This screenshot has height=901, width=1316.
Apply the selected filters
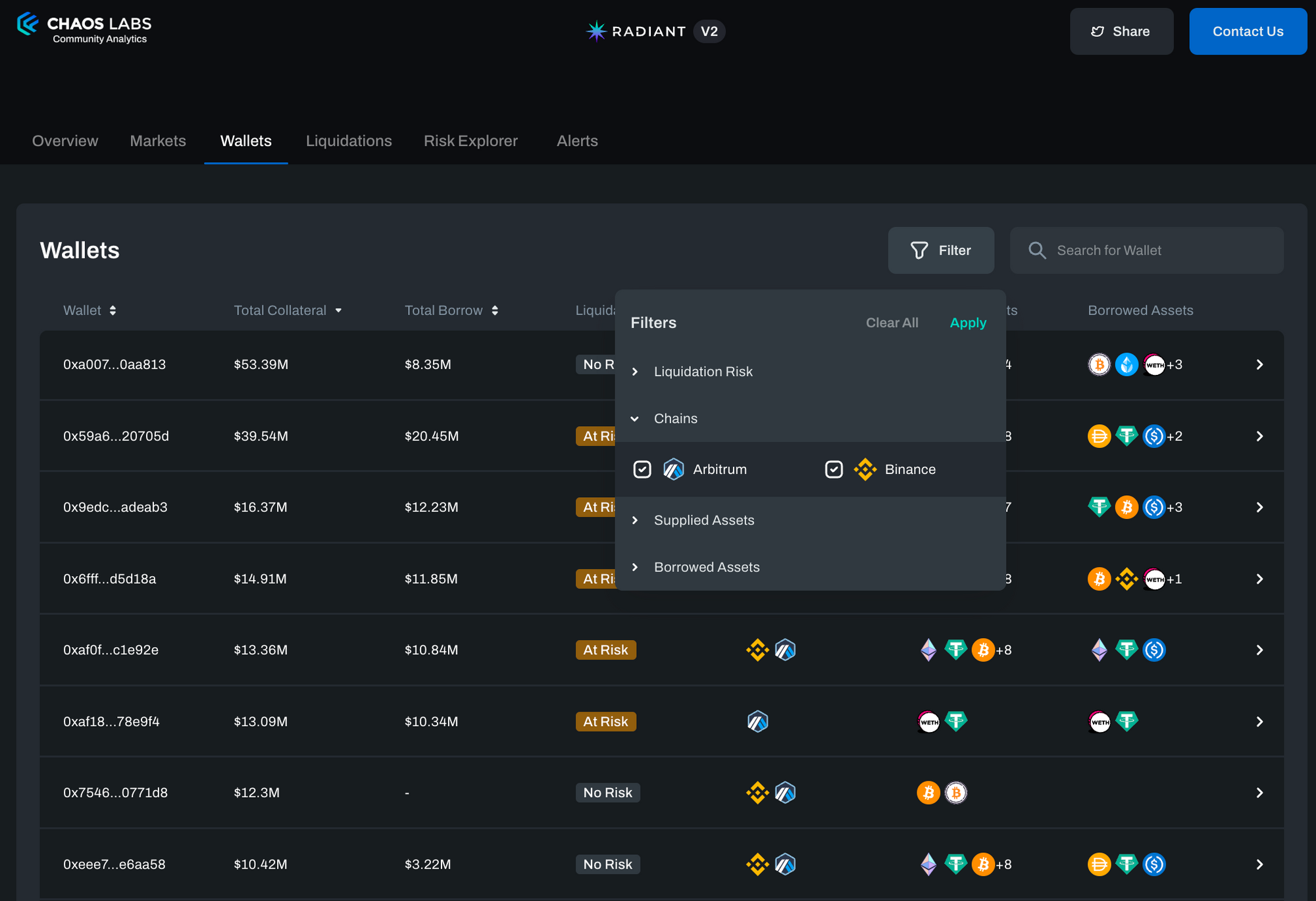(x=967, y=323)
